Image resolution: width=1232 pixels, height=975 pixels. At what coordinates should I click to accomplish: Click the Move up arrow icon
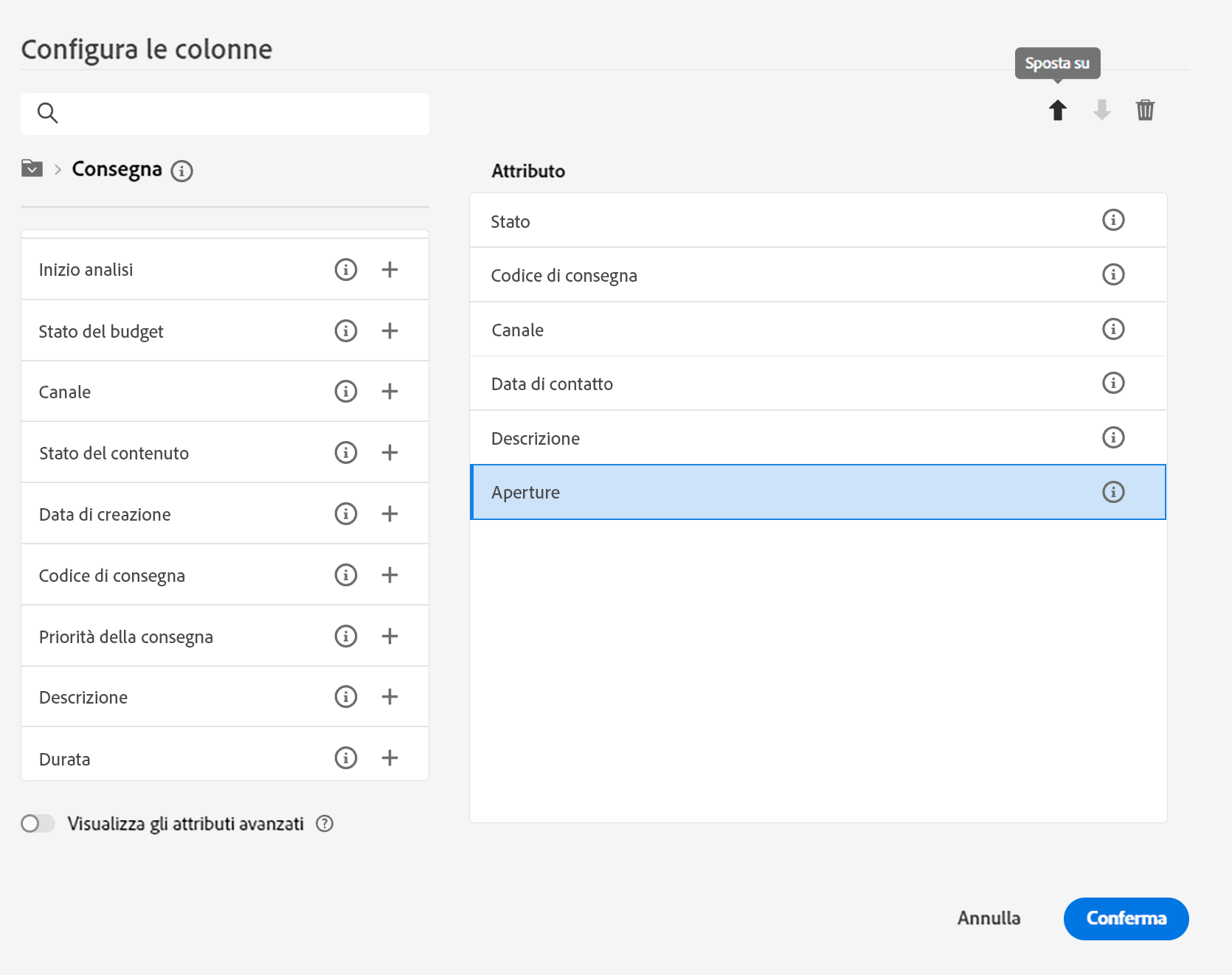pos(1058,111)
